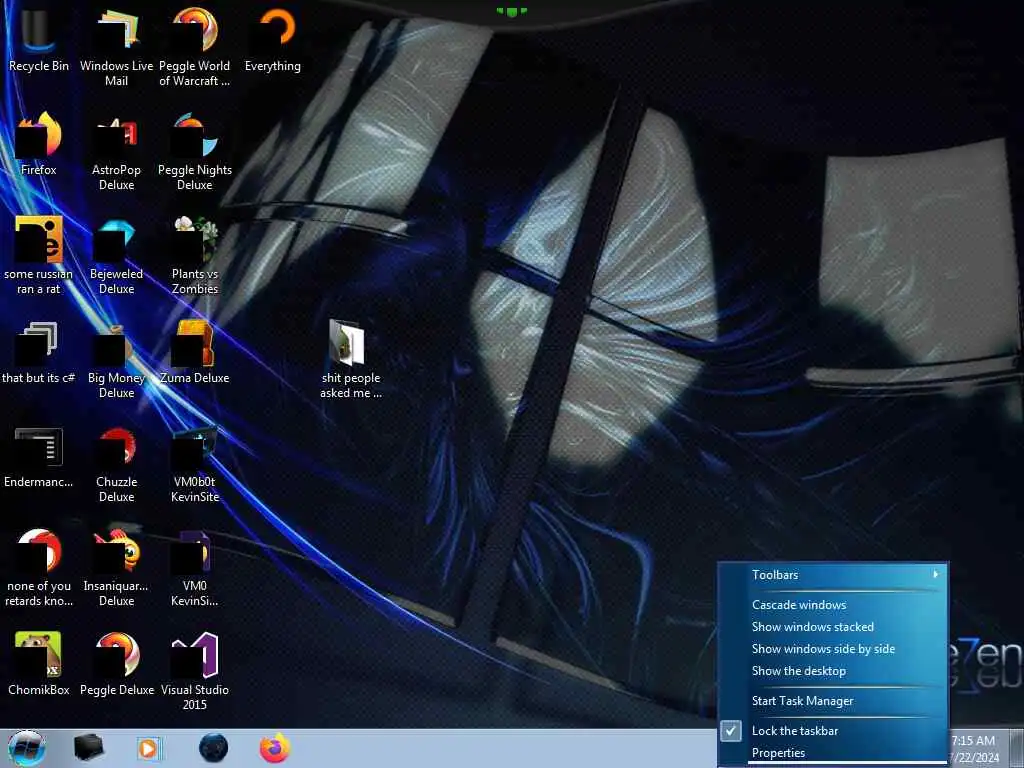Image resolution: width=1024 pixels, height=768 pixels.
Task: Open Firefox from the taskbar
Action: 275,748
